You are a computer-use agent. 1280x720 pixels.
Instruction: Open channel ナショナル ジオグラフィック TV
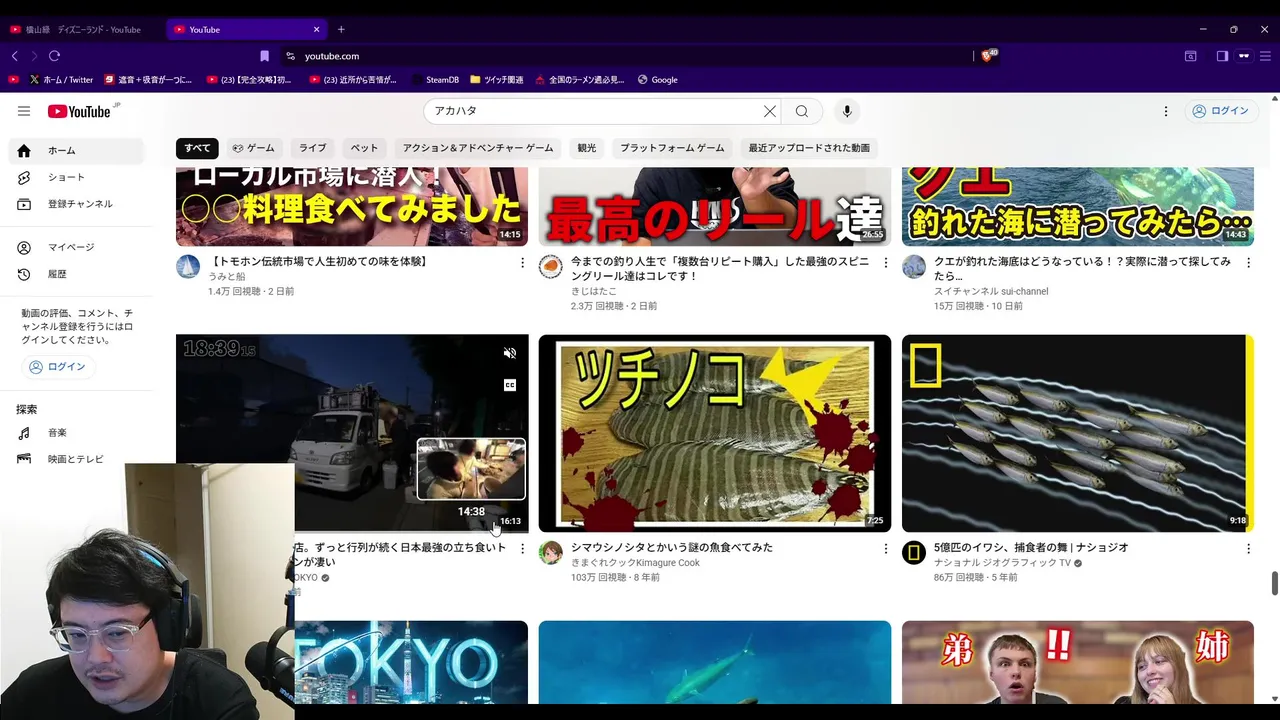[x=1002, y=563]
